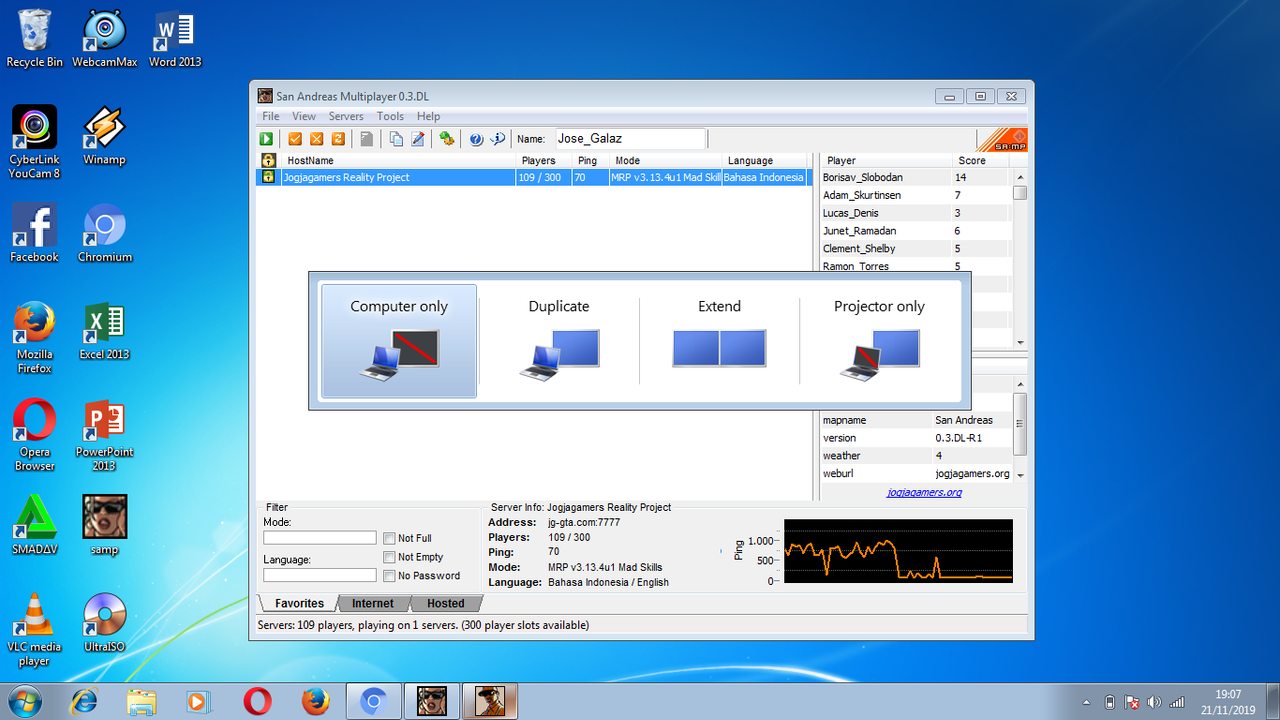Click the volume speaker tray icon
Screen dimensions: 1280x720
pos(1155,701)
